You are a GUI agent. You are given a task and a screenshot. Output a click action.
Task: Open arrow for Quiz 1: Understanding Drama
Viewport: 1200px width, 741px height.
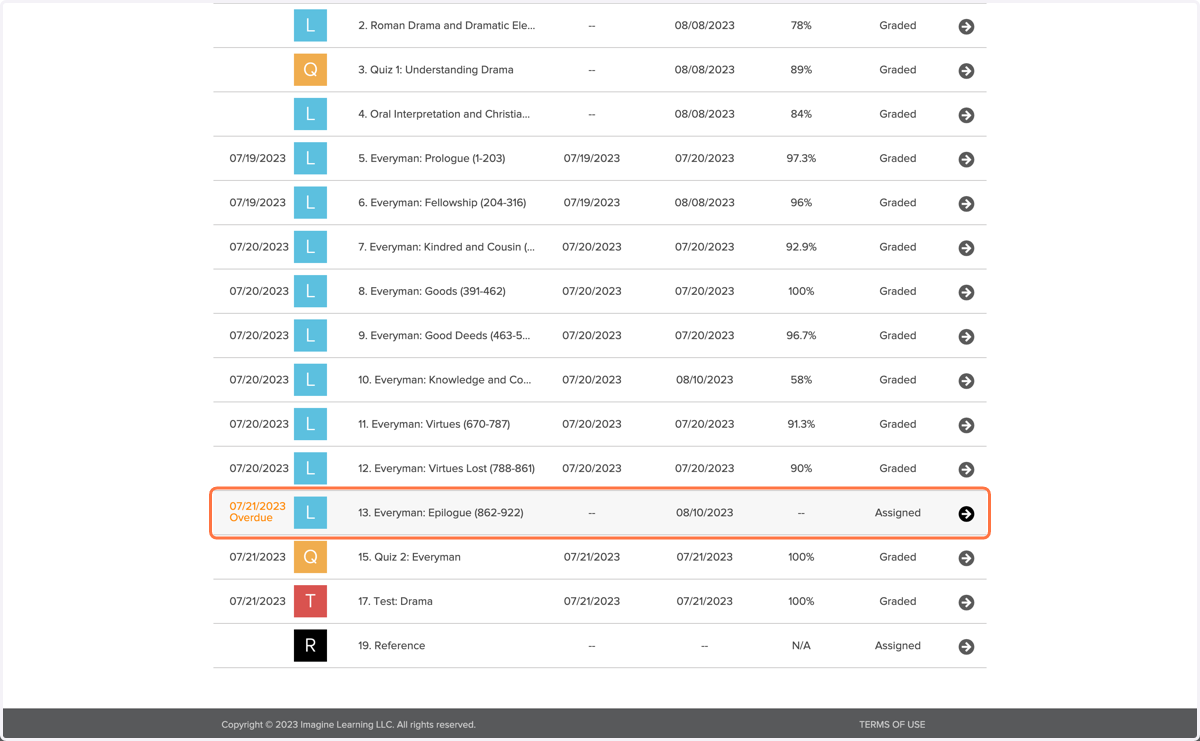tap(966, 71)
